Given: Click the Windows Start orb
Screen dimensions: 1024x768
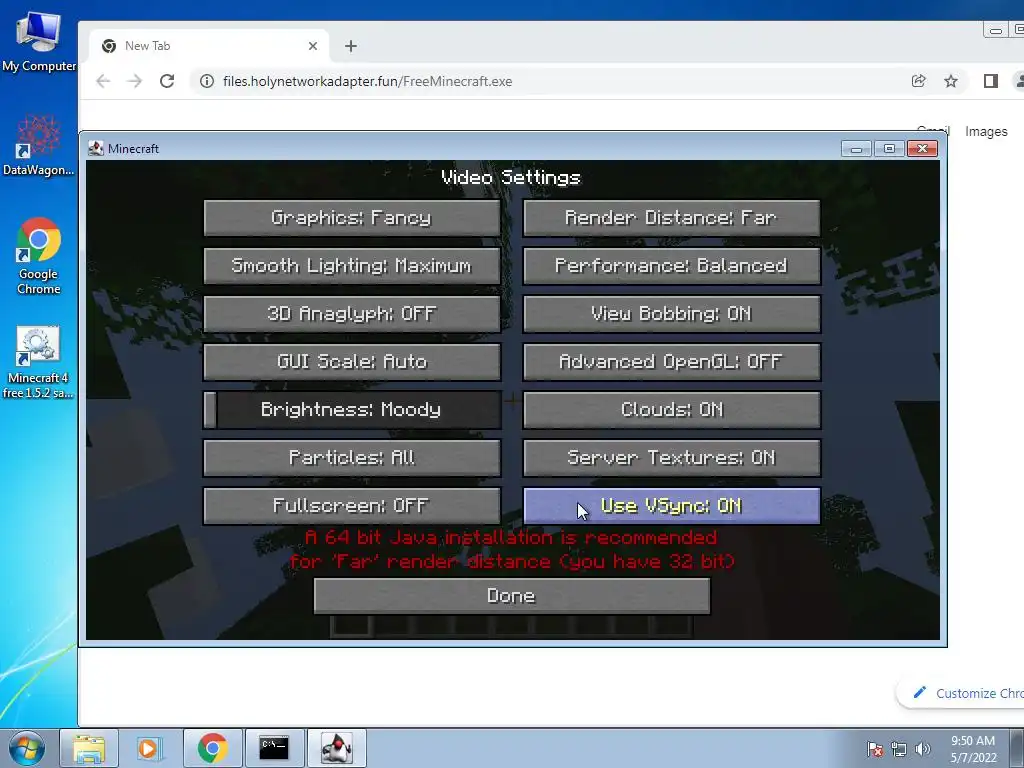Looking at the screenshot, I should point(27,748).
